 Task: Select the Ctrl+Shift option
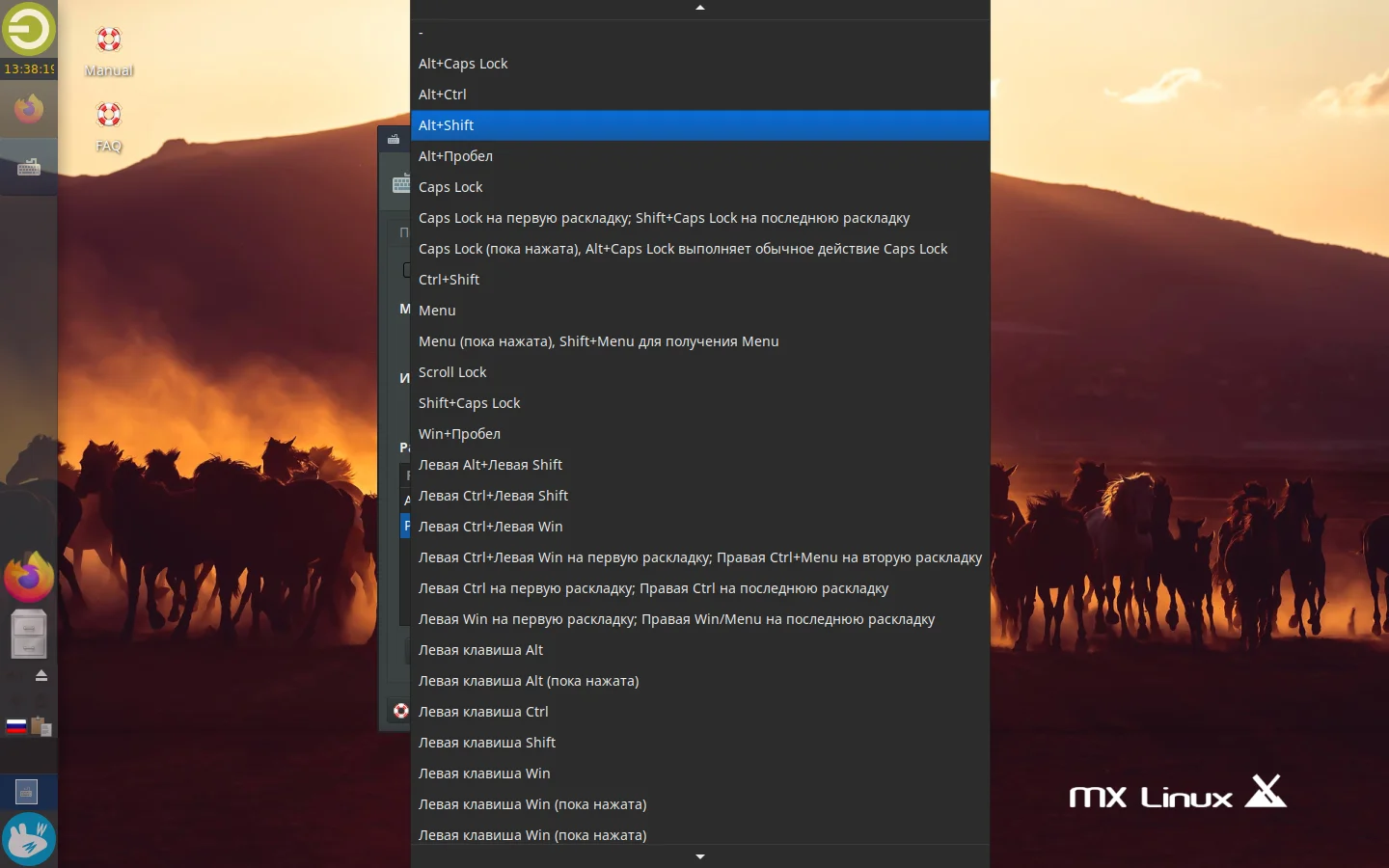pyautogui.click(x=449, y=280)
